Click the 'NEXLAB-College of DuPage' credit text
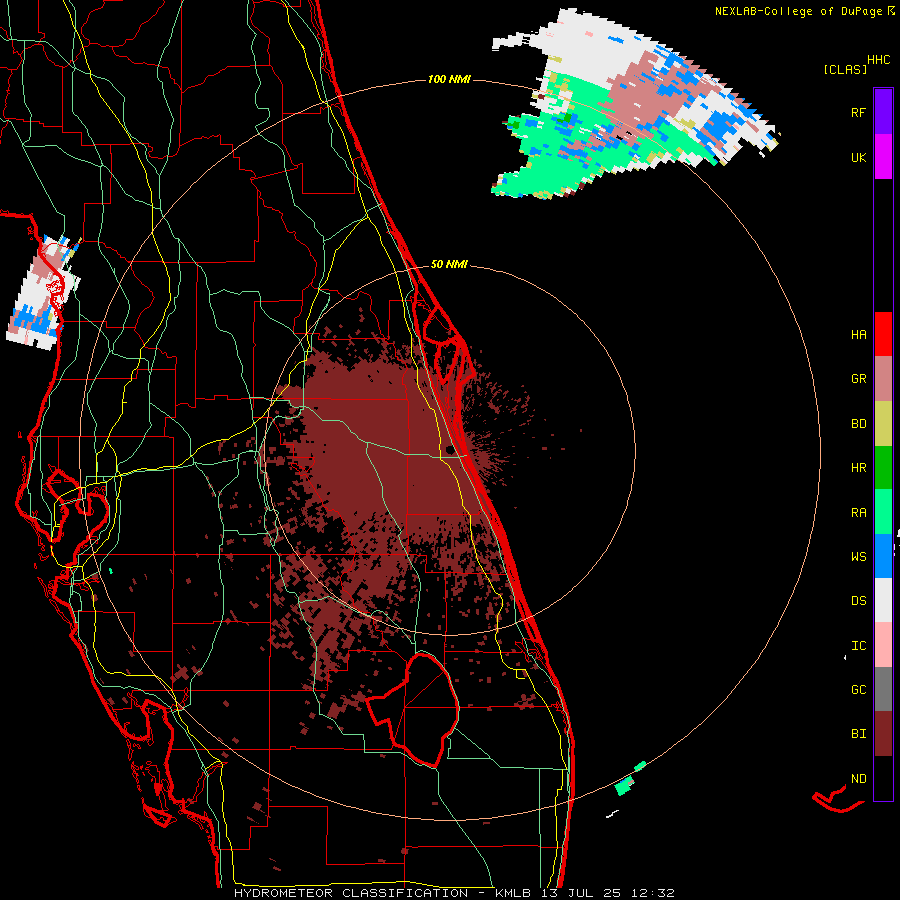Screen dimensions: 900x900 (x=798, y=11)
